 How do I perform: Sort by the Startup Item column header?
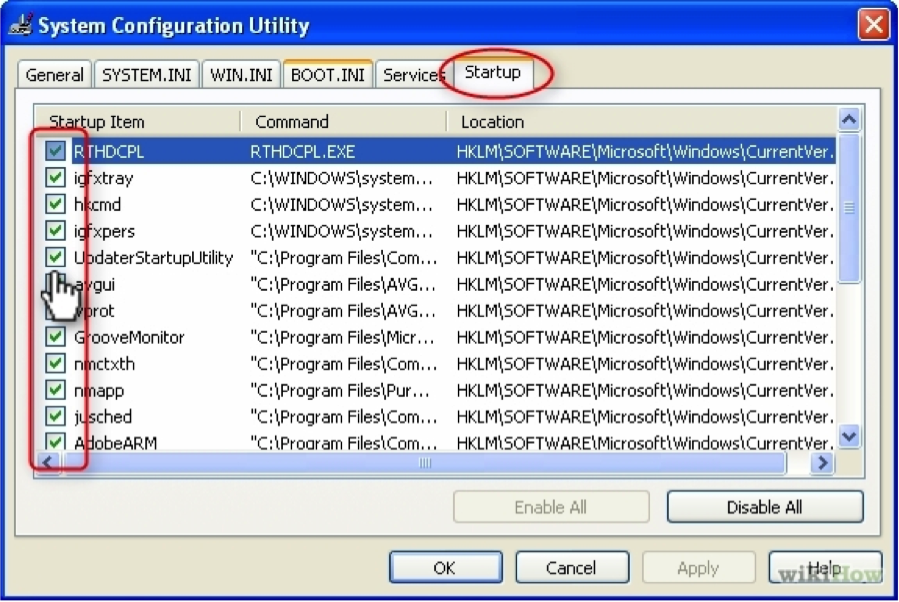click(x=138, y=122)
